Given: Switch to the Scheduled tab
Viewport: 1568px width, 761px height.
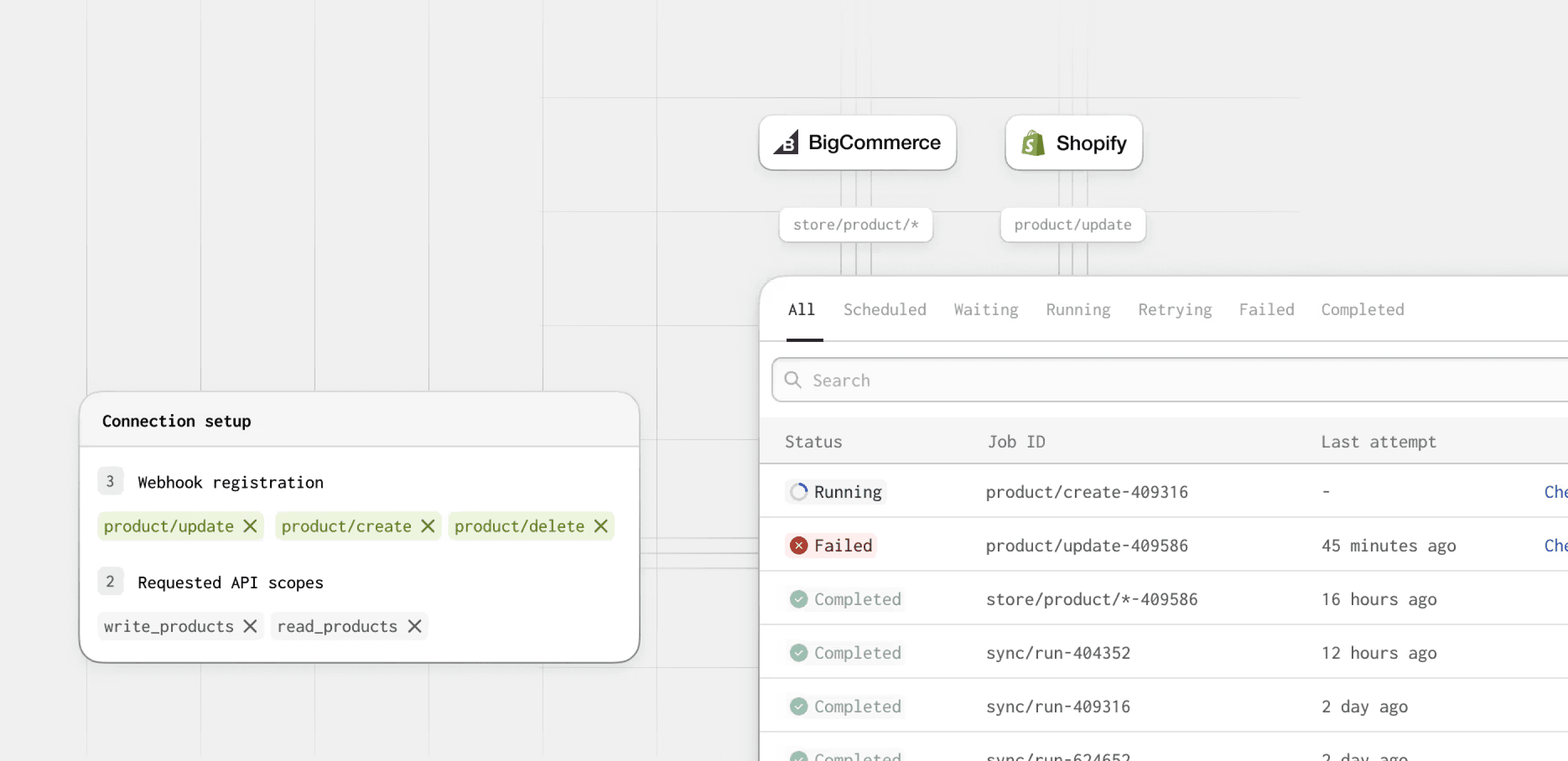Looking at the screenshot, I should tap(884, 310).
